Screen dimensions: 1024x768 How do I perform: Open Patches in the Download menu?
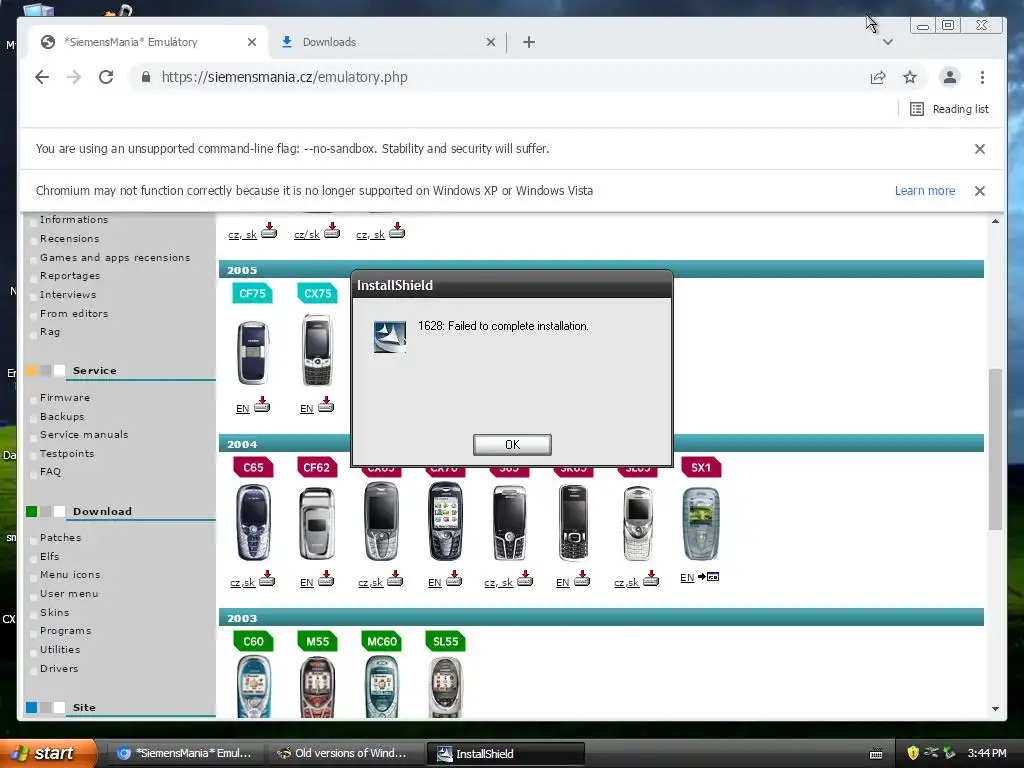60,538
